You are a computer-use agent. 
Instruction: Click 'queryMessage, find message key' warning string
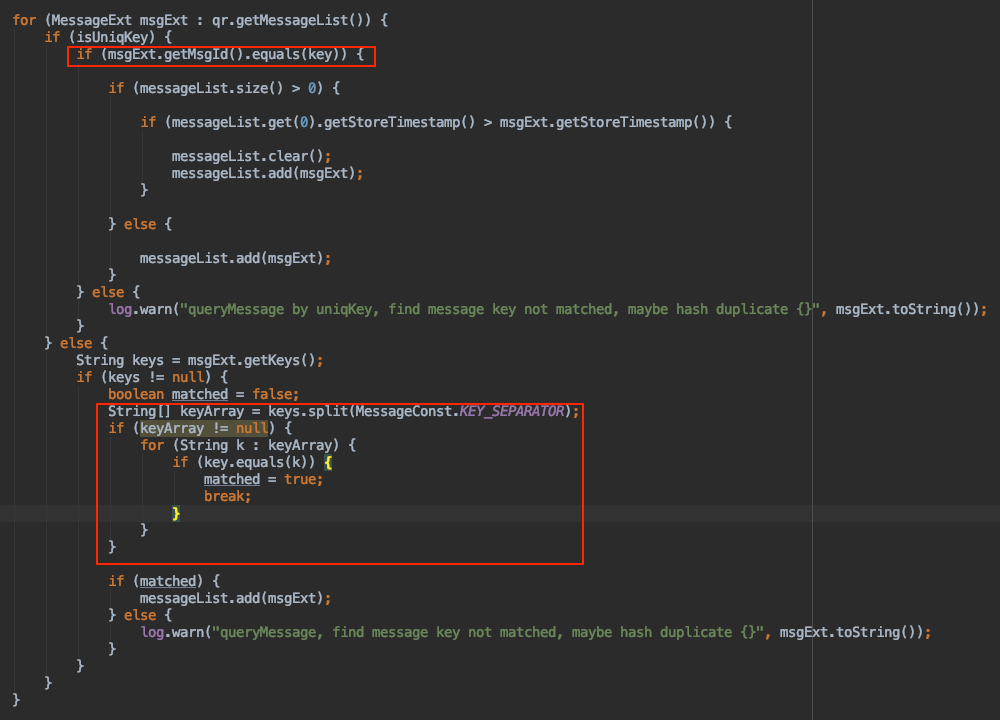click(488, 633)
